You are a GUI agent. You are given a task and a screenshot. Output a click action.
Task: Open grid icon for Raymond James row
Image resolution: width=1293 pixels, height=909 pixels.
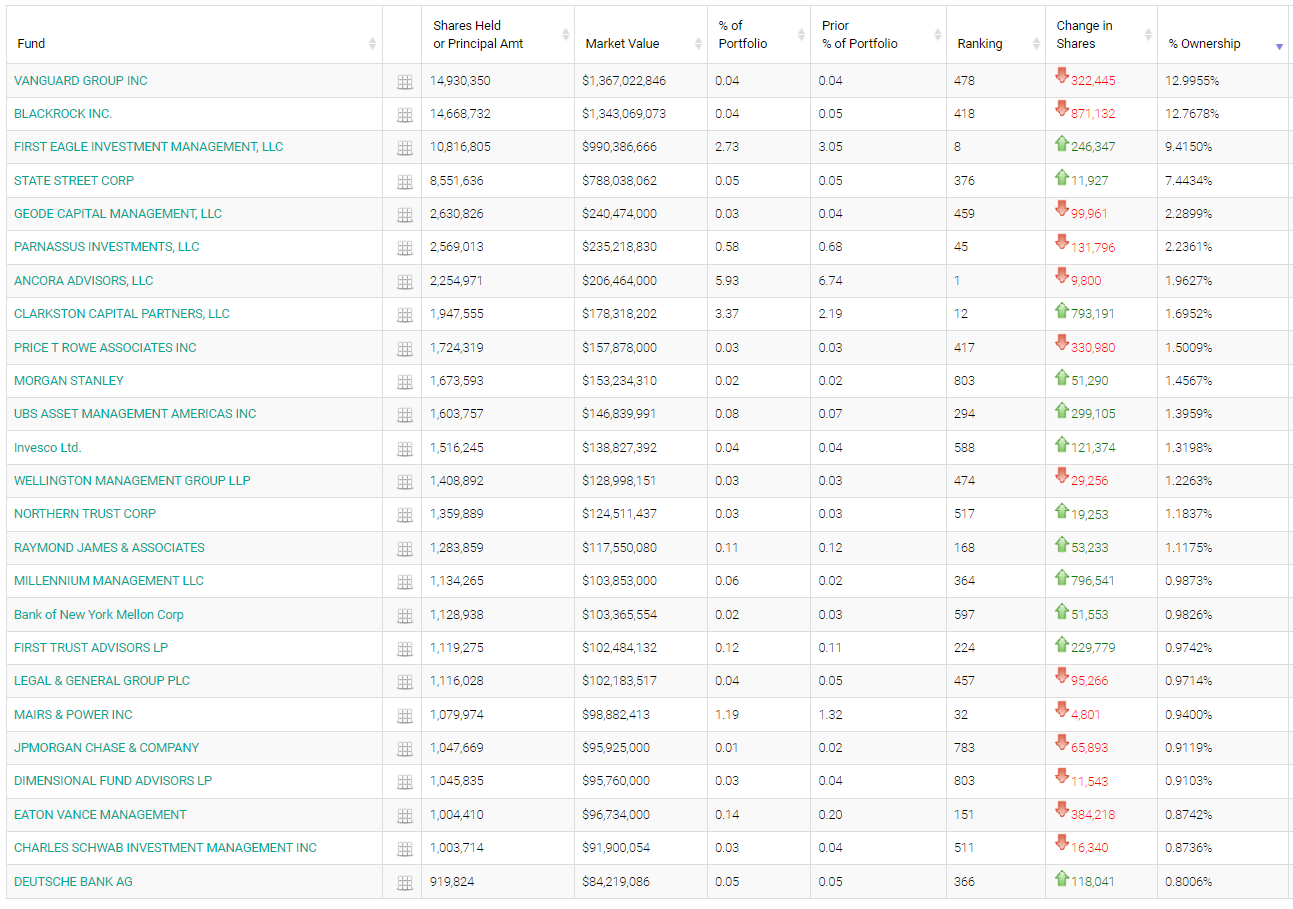click(405, 549)
